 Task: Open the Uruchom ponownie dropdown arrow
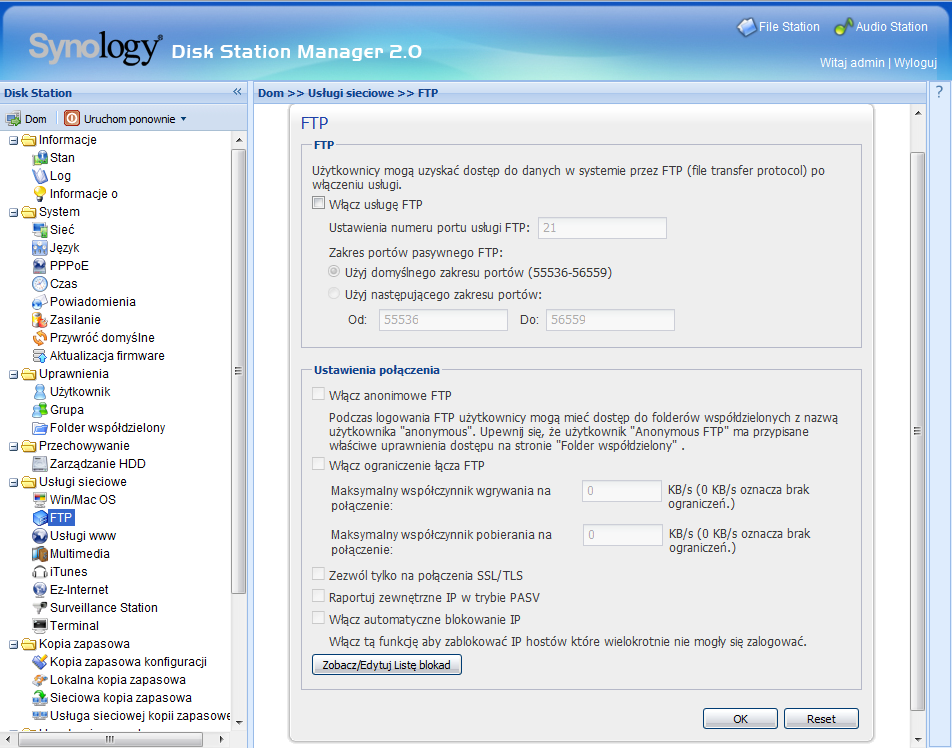(x=183, y=119)
